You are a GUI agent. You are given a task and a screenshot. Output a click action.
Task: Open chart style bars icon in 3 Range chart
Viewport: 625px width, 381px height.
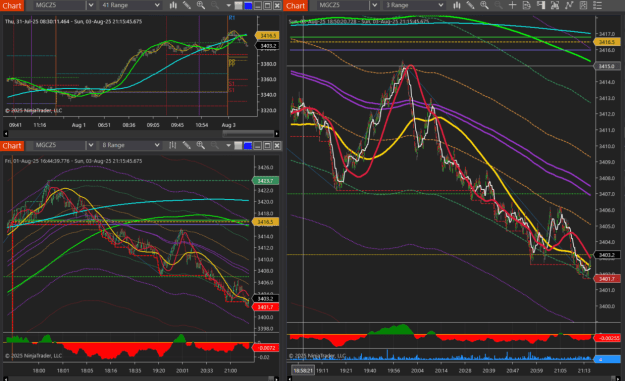point(457,5)
